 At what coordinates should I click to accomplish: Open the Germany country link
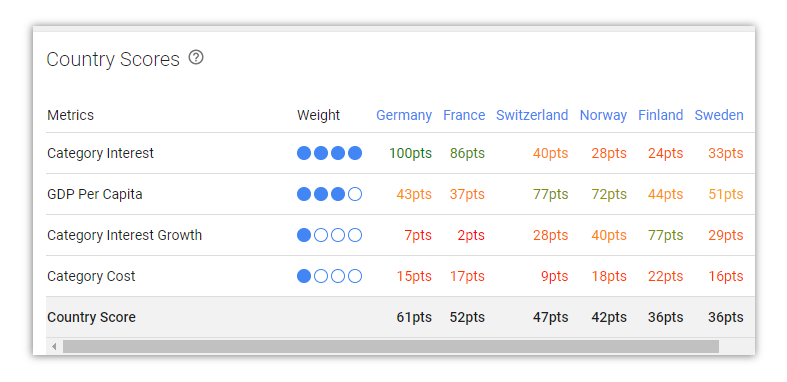[404, 115]
